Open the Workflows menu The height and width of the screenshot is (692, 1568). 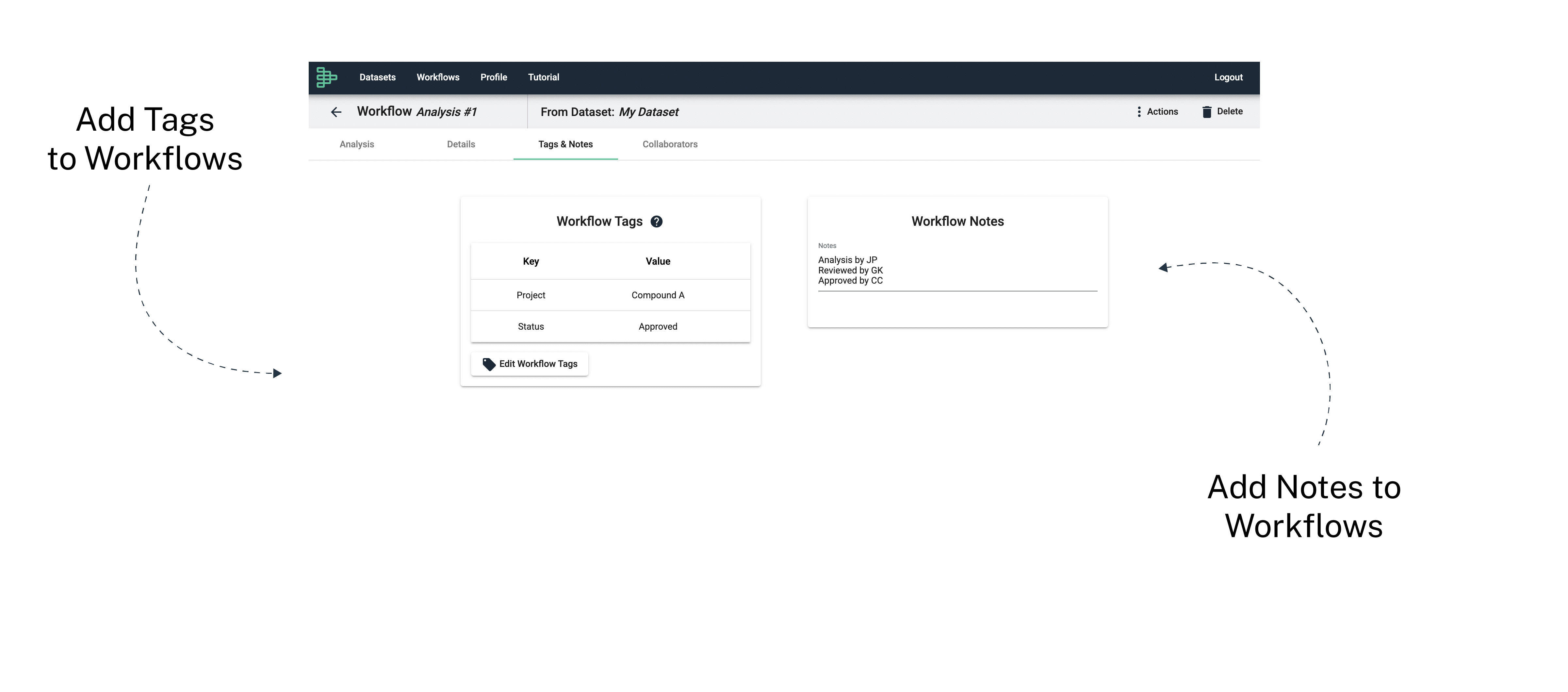(438, 77)
